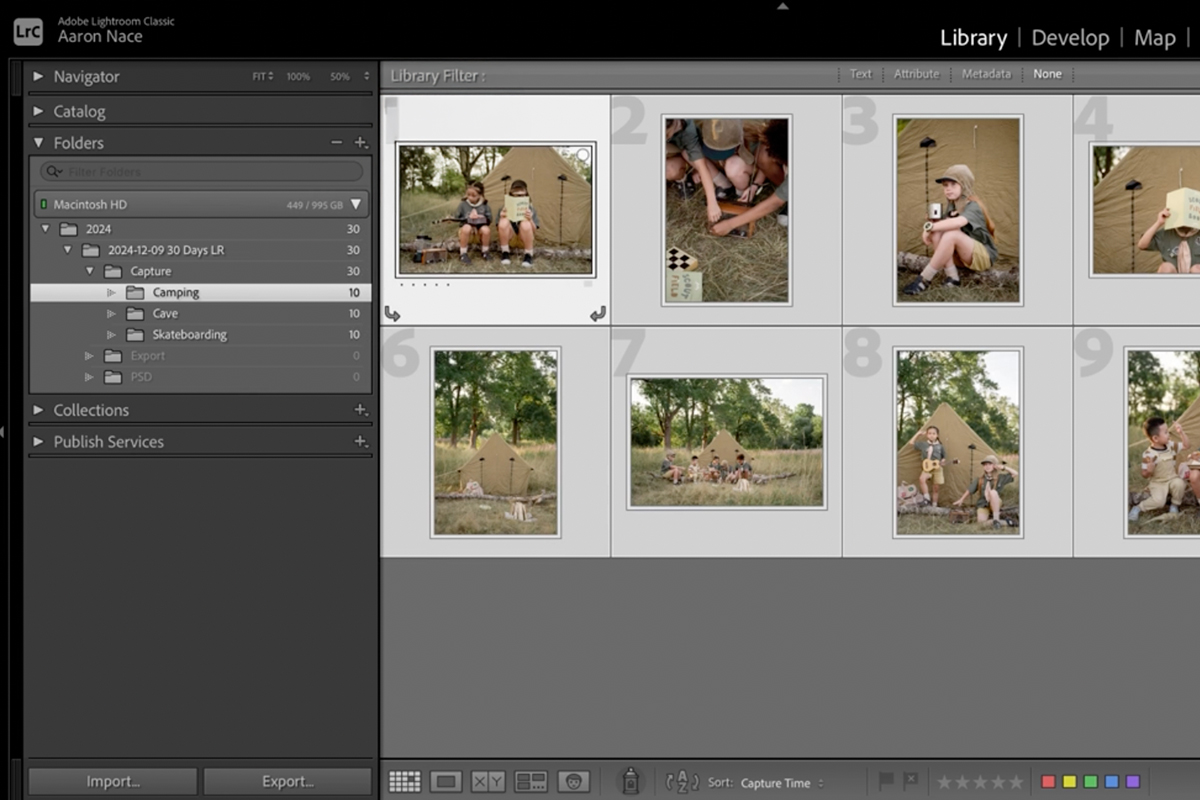Open Survey view mode

tap(531, 782)
